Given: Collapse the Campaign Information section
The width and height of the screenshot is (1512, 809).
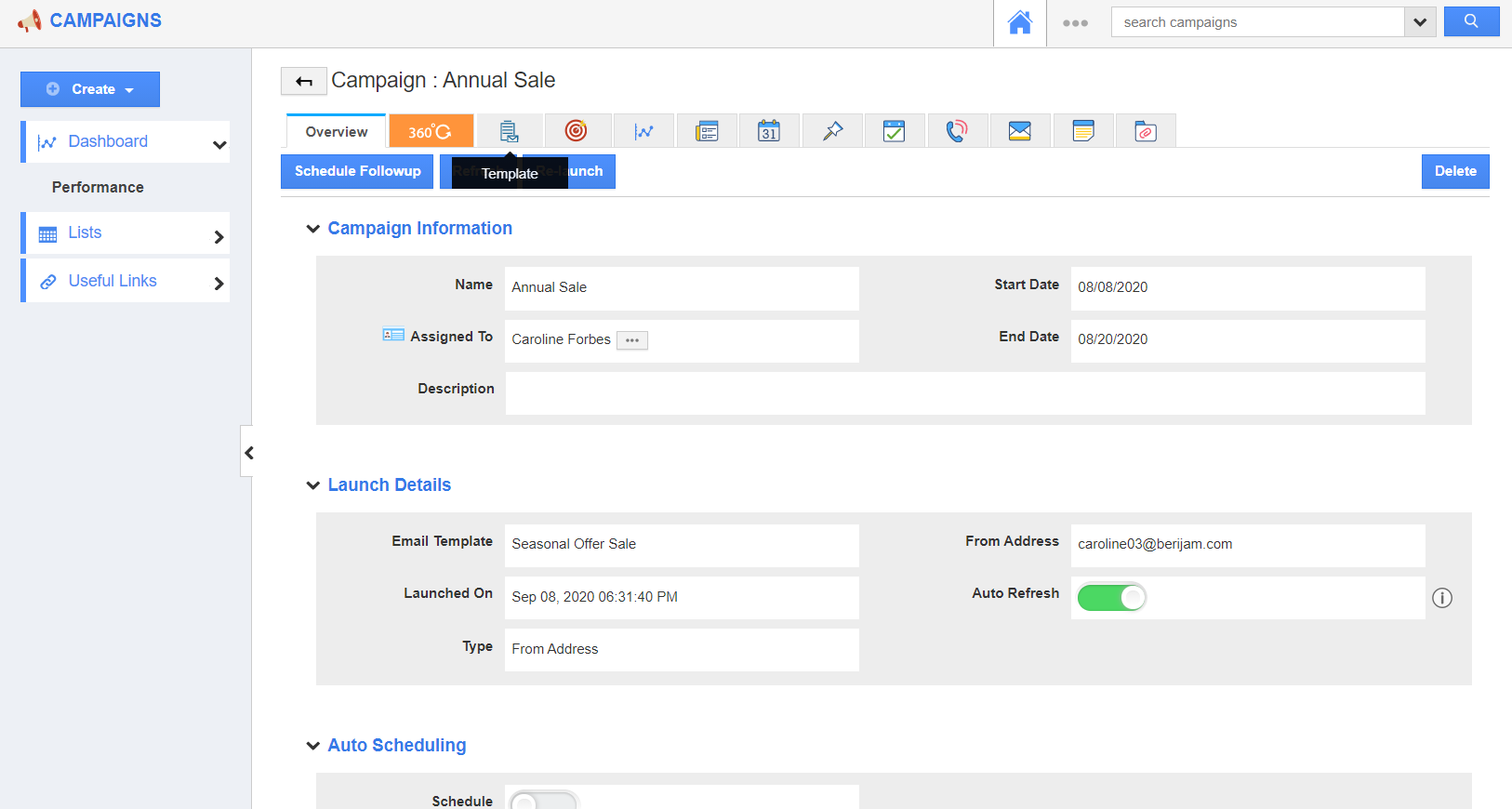Looking at the screenshot, I should click(x=313, y=229).
